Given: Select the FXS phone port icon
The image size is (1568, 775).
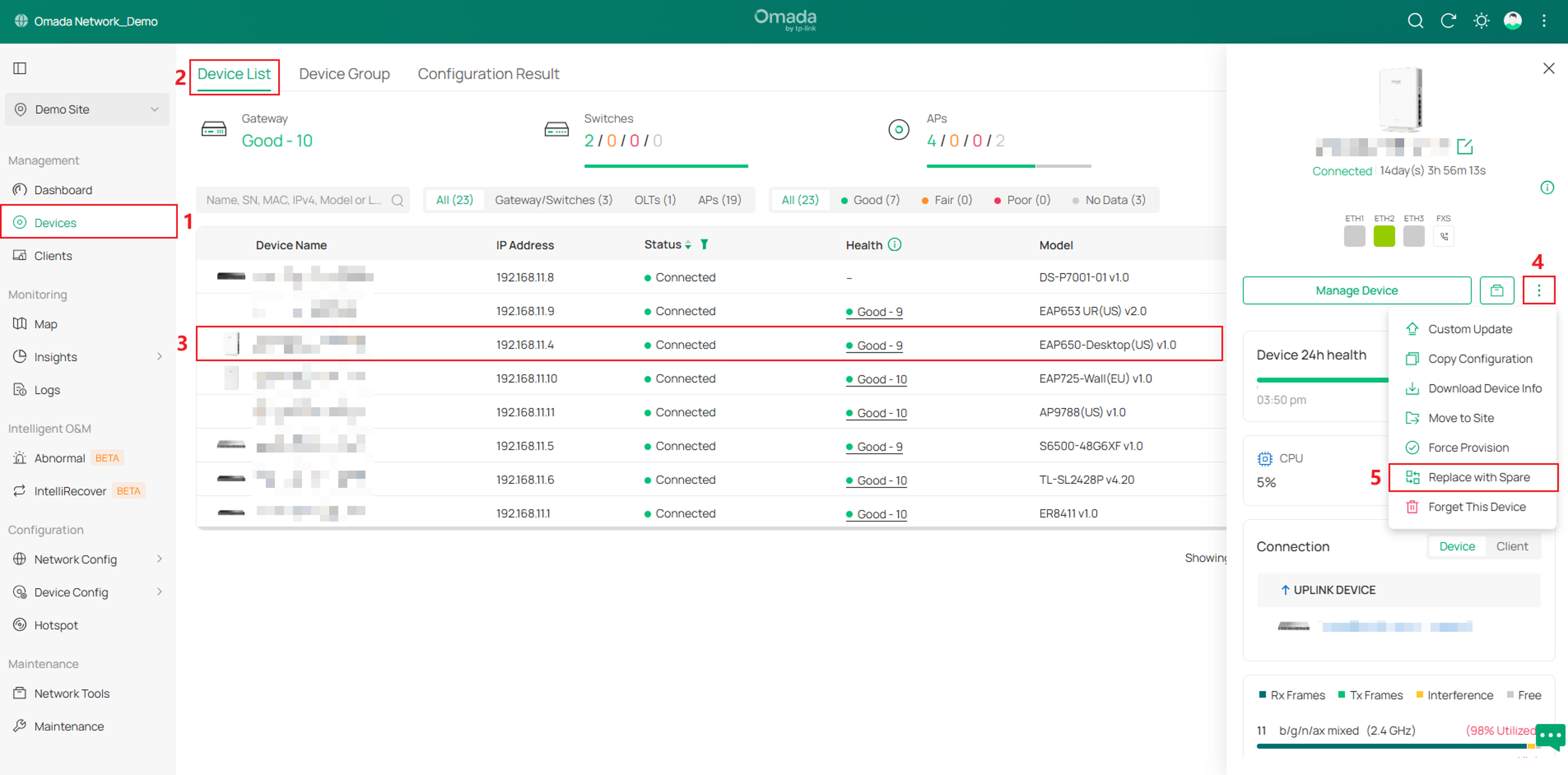Looking at the screenshot, I should point(1443,236).
